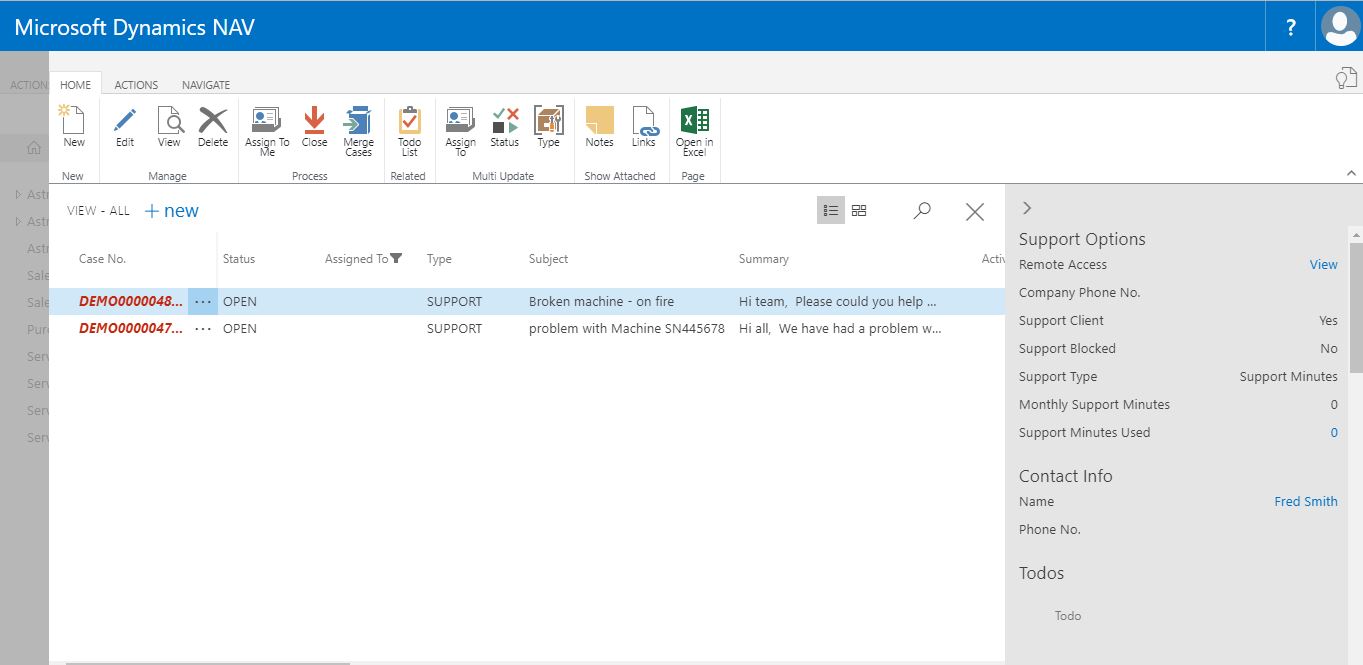1363x665 pixels.
Task: Collapse the ribbon with the chevron
Action: [x=1351, y=173]
